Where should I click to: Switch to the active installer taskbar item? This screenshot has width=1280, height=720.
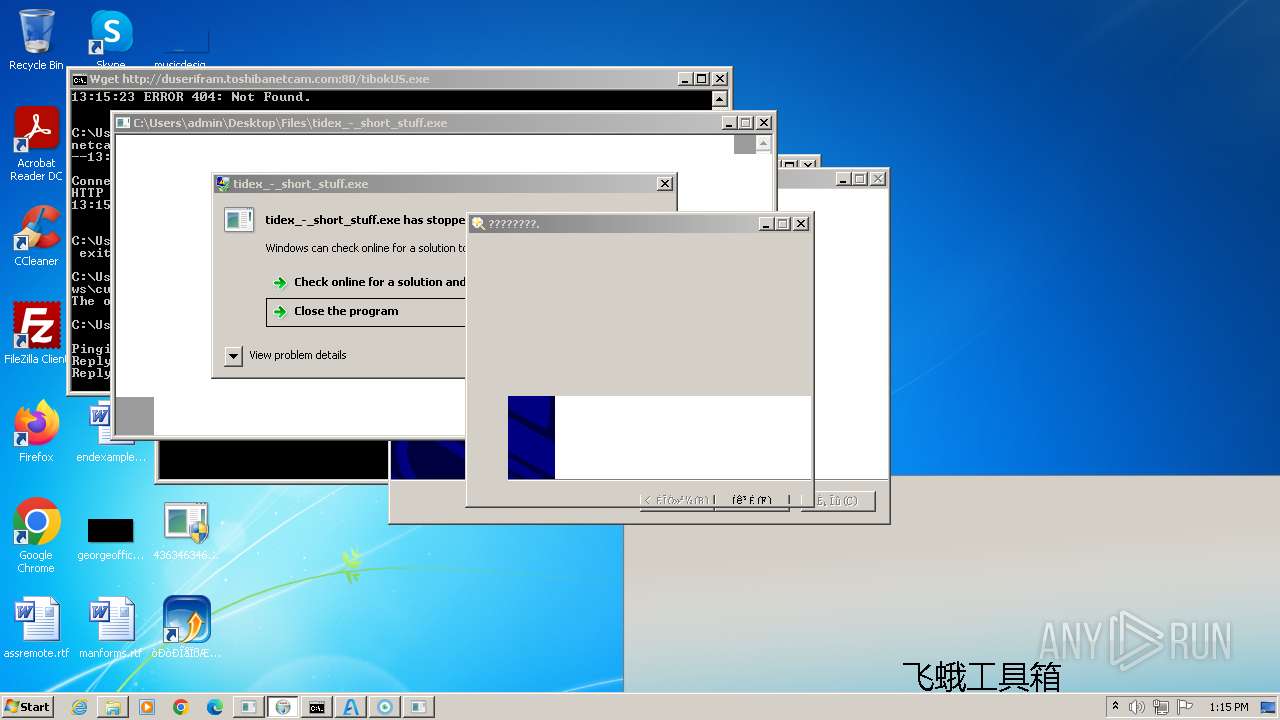[x=283, y=707]
